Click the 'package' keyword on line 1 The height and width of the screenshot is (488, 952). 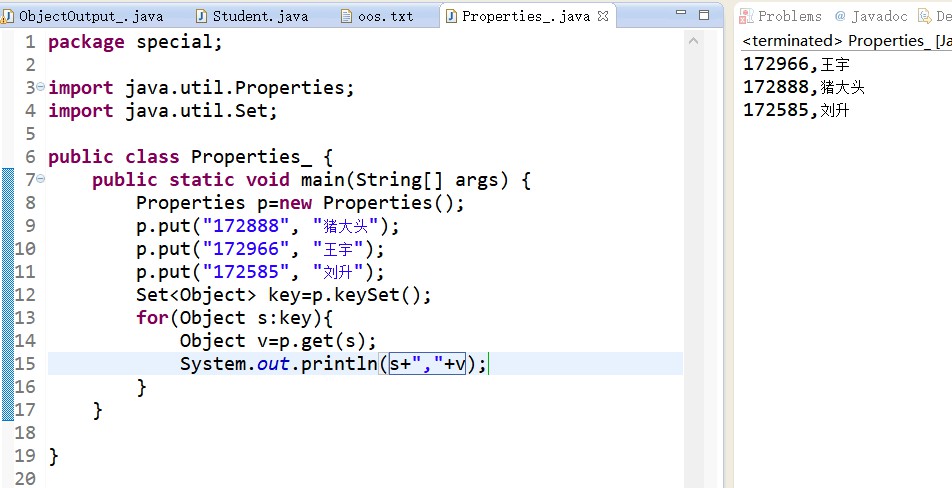coord(86,42)
